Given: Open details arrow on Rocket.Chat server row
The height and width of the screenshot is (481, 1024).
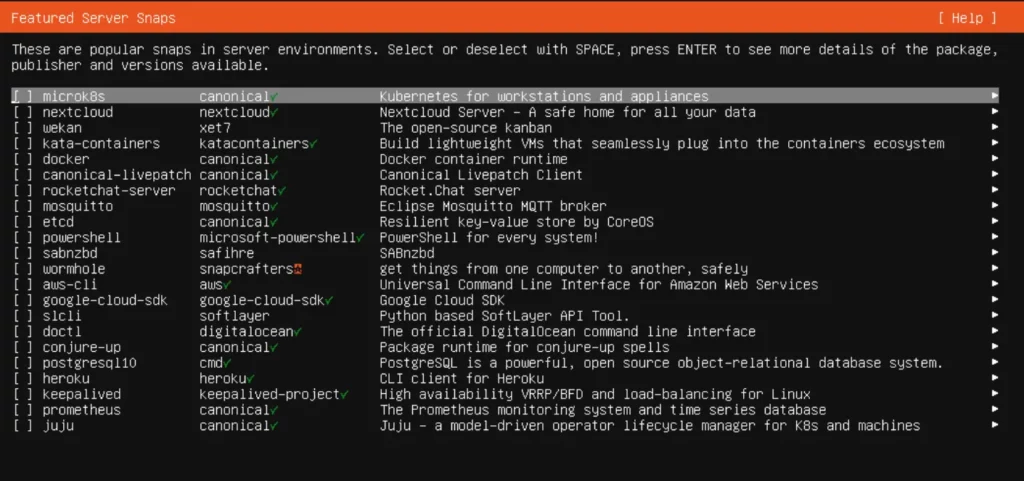Looking at the screenshot, I should [x=995, y=190].
